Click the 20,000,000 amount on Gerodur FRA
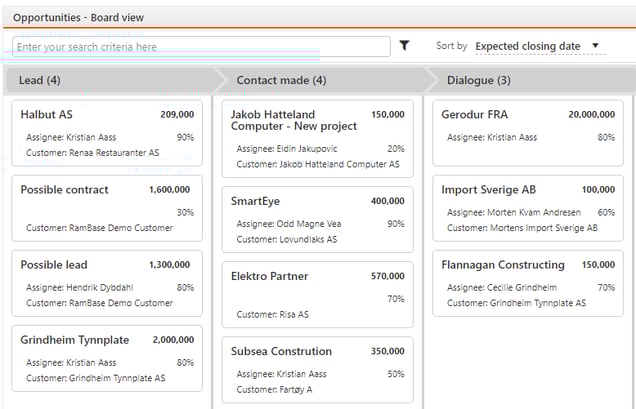Screen dimensions: 636x409 click(591, 114)
